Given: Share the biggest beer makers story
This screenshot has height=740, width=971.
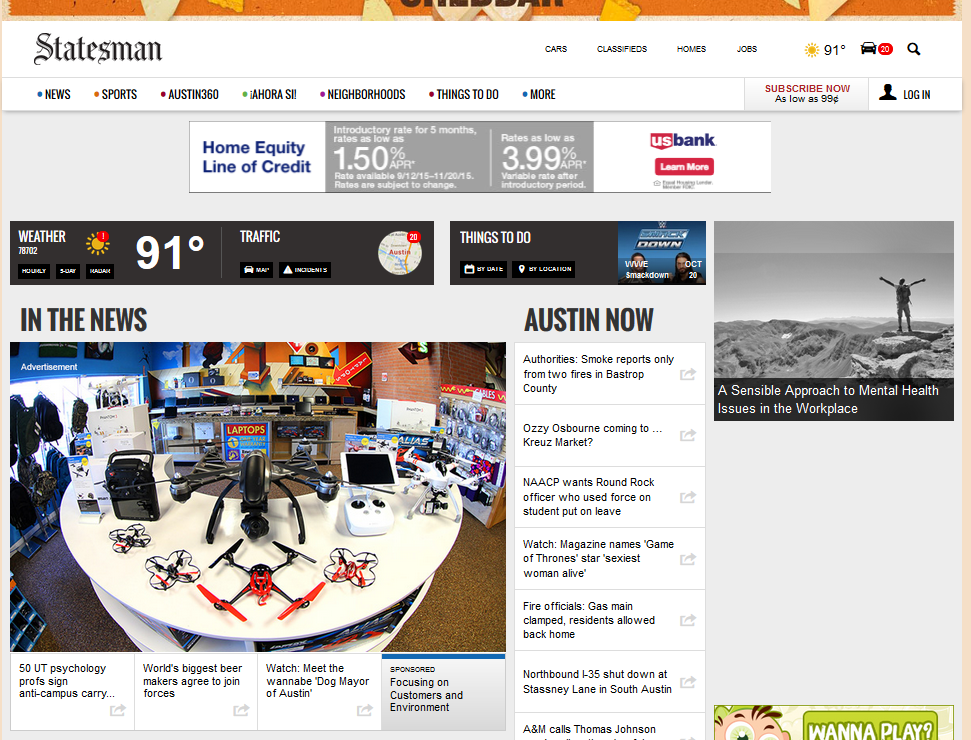Looking at the screenshot, I should pyautogui.click(x=242, y=710).
